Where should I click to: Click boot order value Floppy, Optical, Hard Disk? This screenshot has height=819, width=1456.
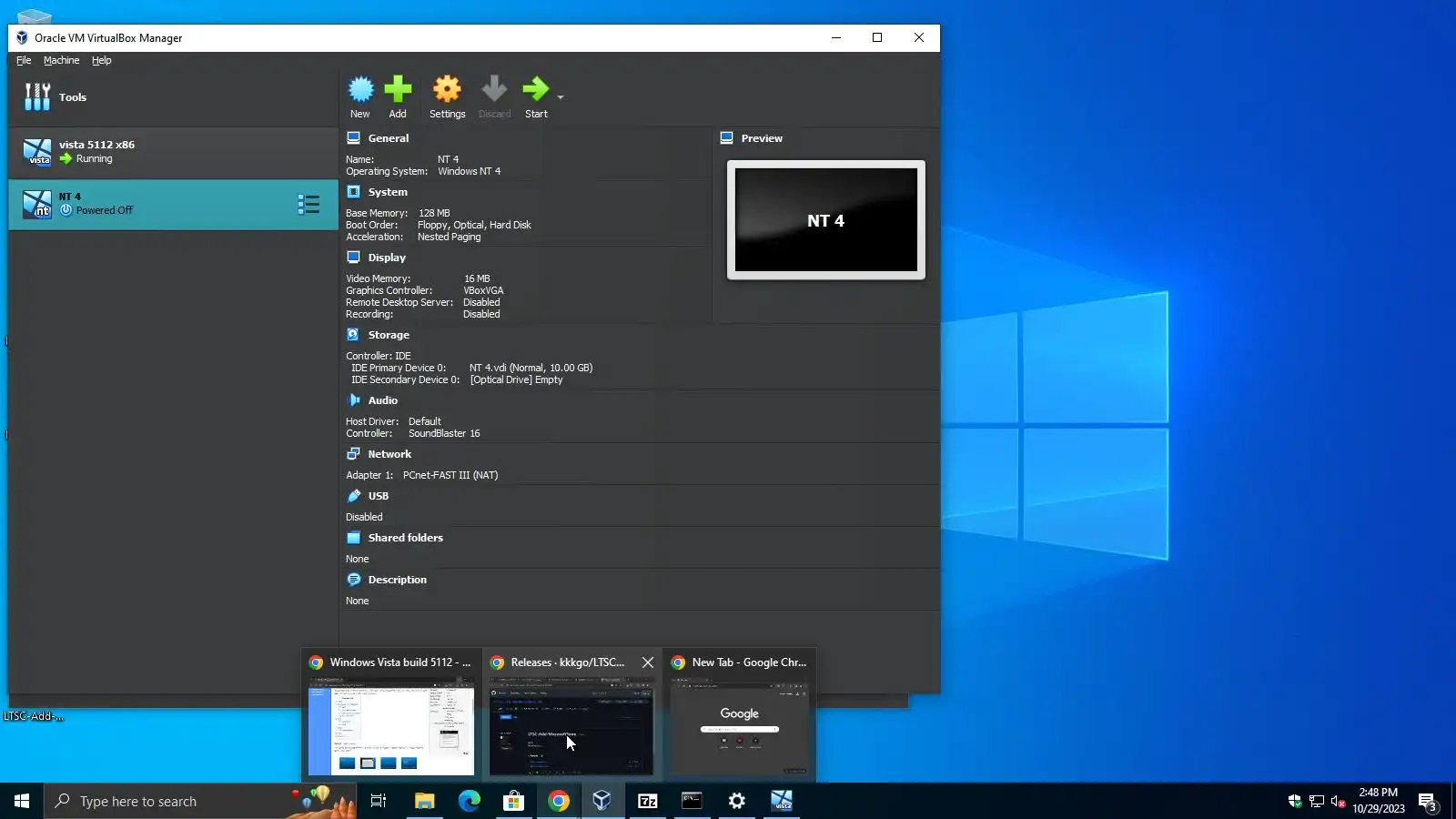[474, 225]
